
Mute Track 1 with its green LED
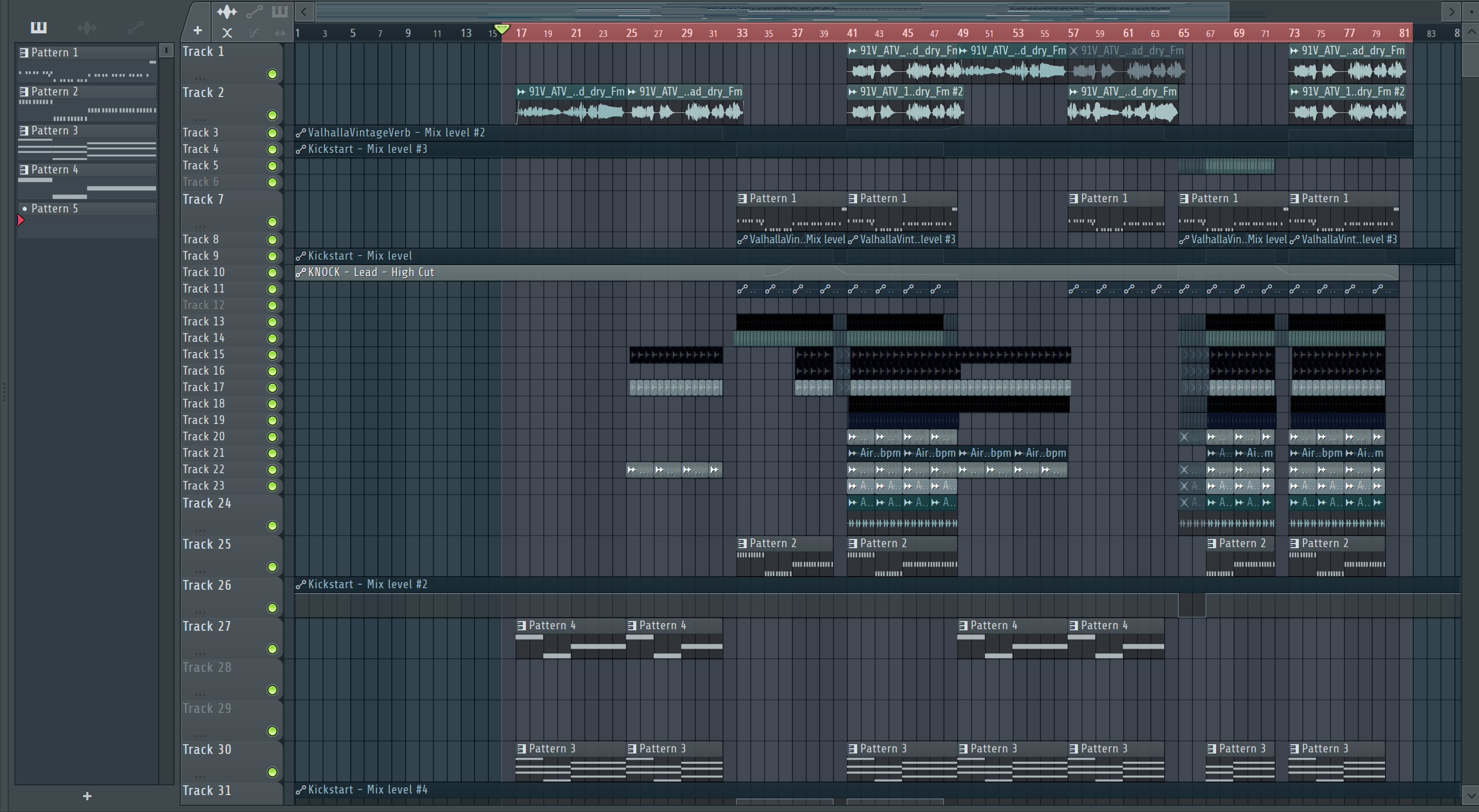tap(272, 74)
